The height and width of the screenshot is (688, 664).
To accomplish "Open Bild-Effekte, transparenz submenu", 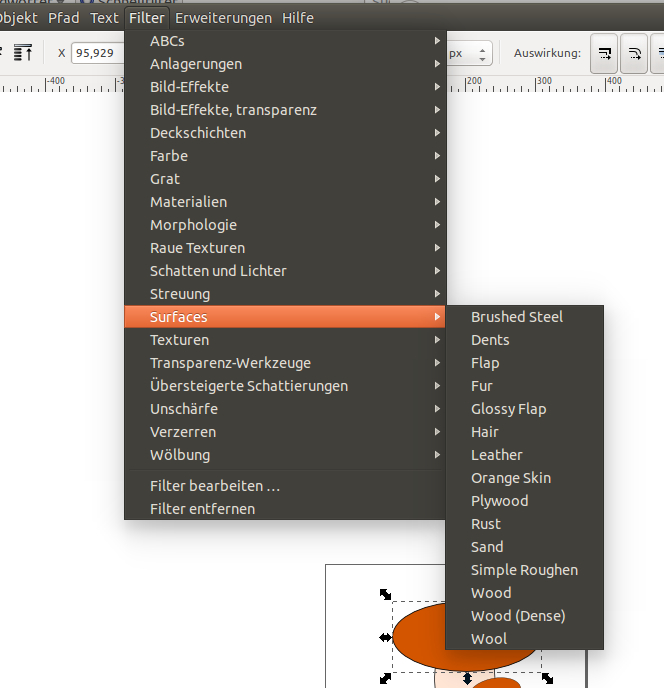I will click(x=285, y=110).
